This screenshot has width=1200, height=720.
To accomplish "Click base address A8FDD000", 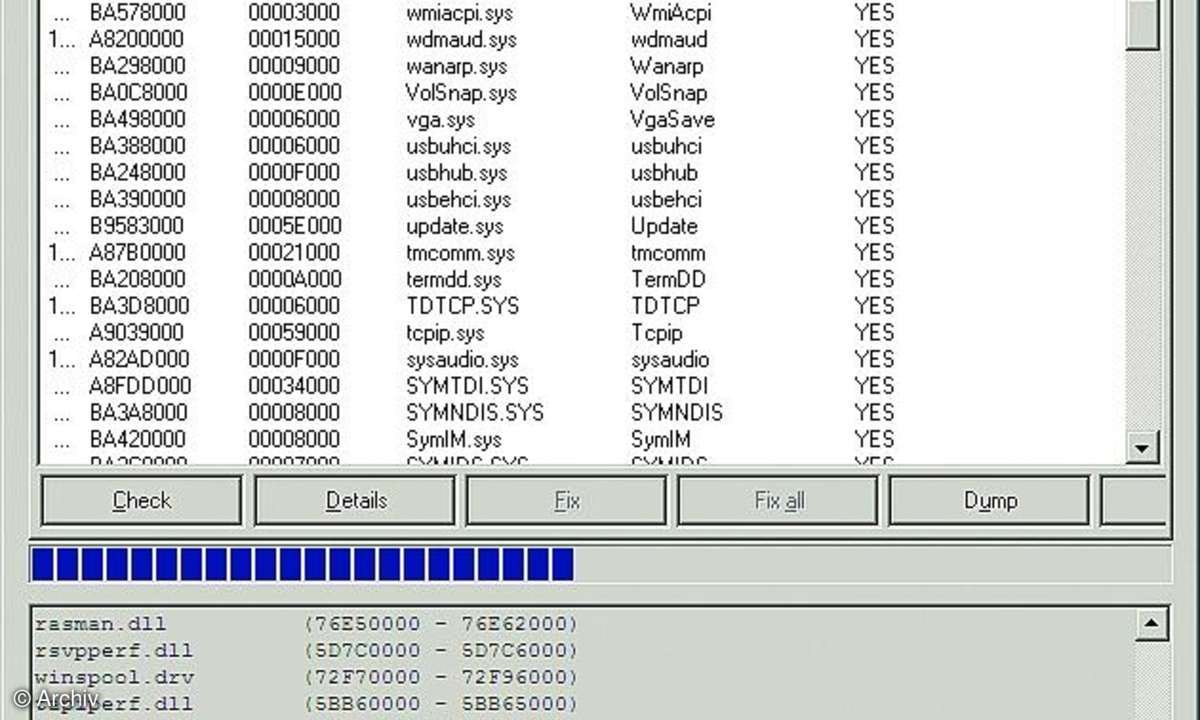I will 140,386.
